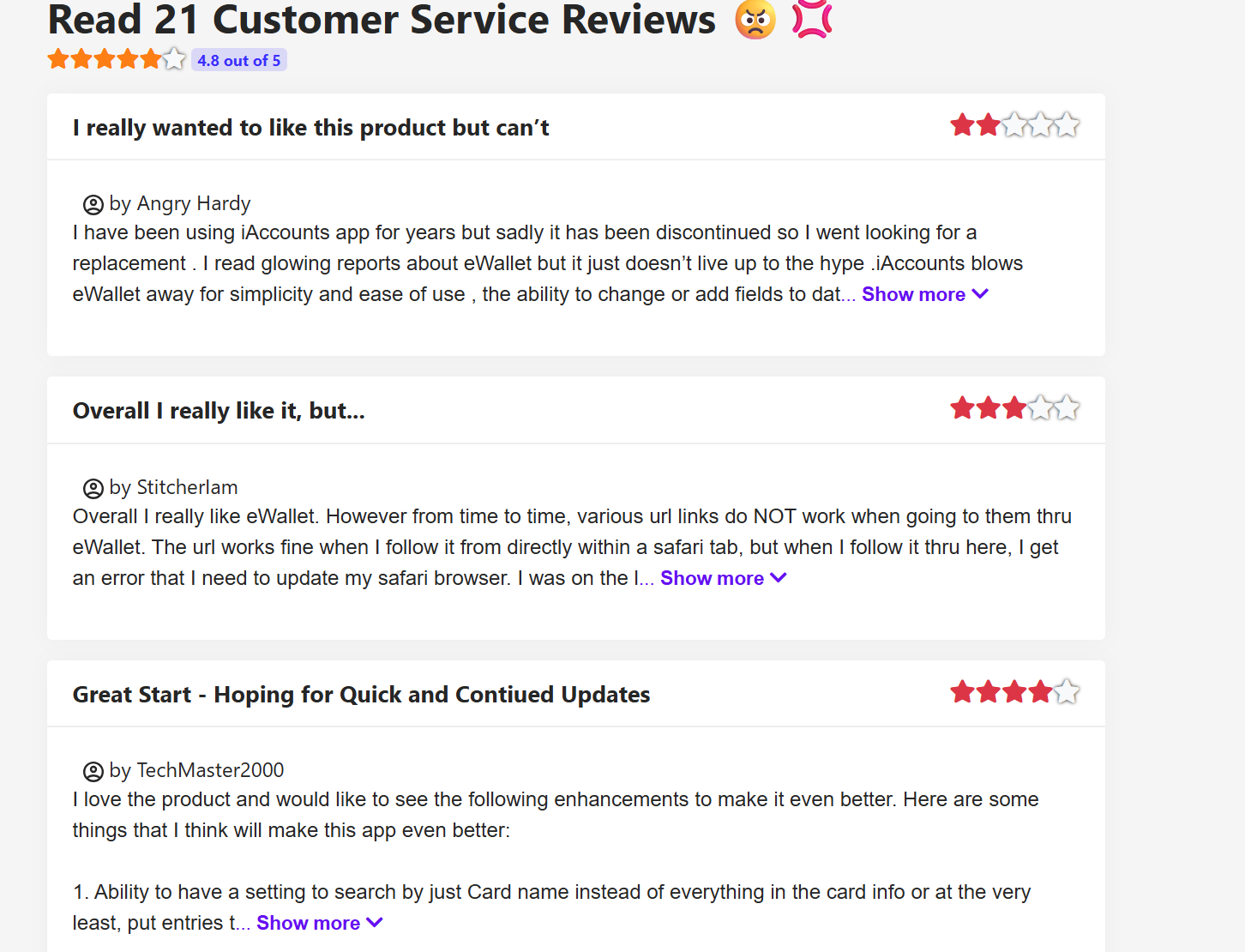Click review title "I really wanted to like this product"

point(311,128)
